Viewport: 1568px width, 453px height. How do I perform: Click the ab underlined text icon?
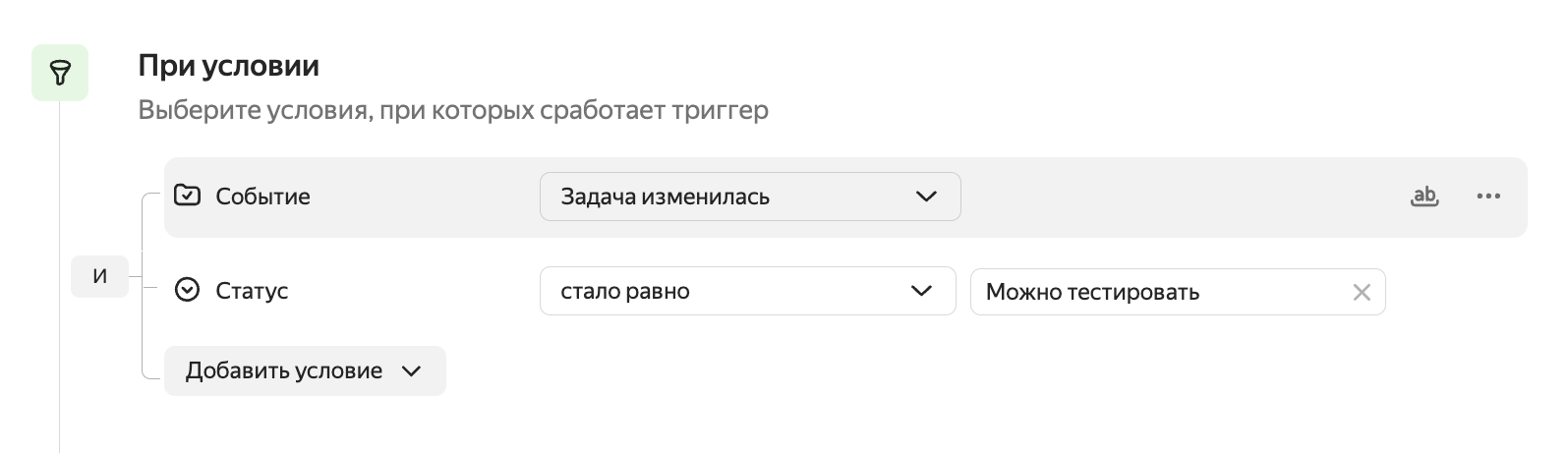pos(1423,197)
